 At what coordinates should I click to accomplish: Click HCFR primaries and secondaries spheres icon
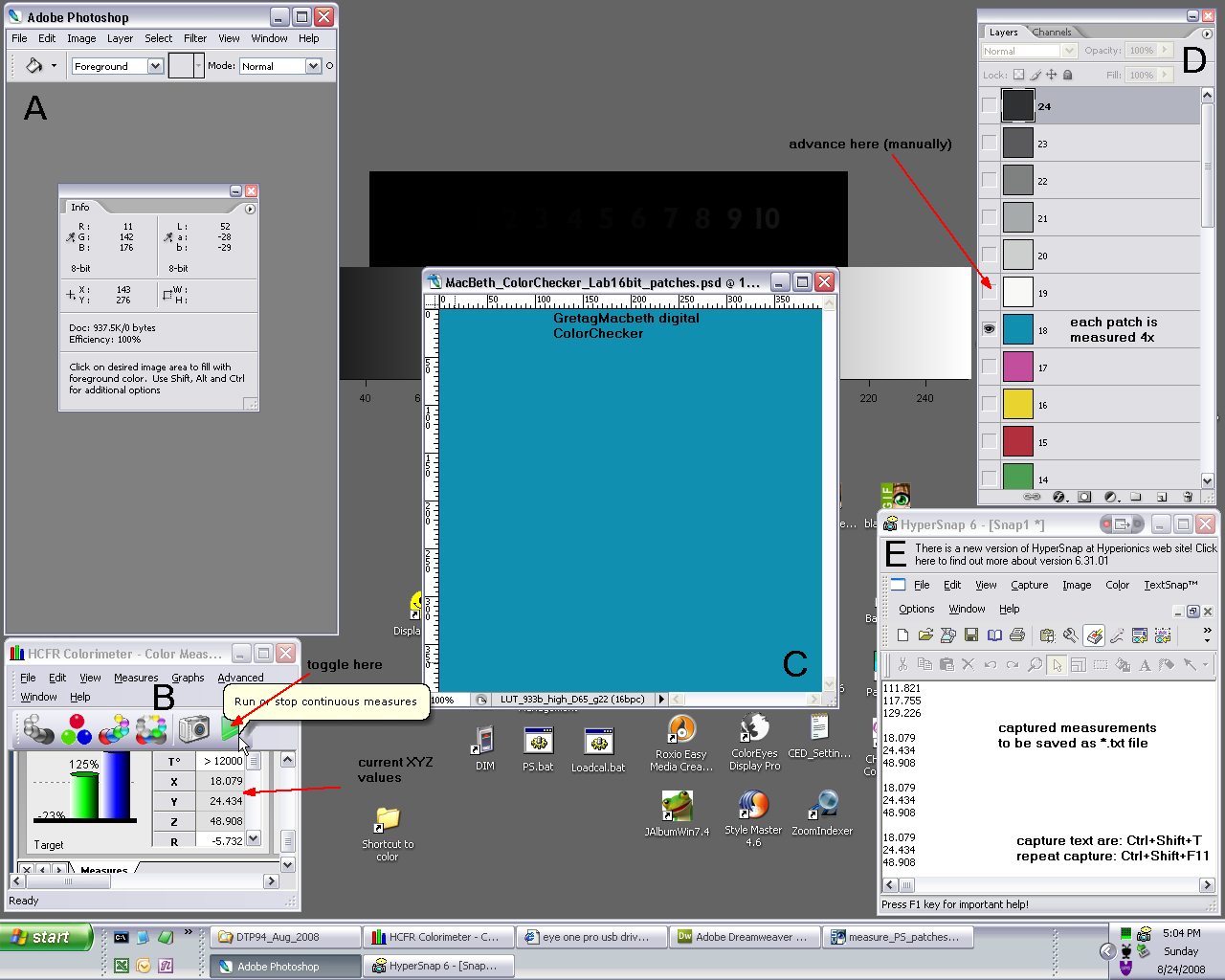(x=114, y=729)
